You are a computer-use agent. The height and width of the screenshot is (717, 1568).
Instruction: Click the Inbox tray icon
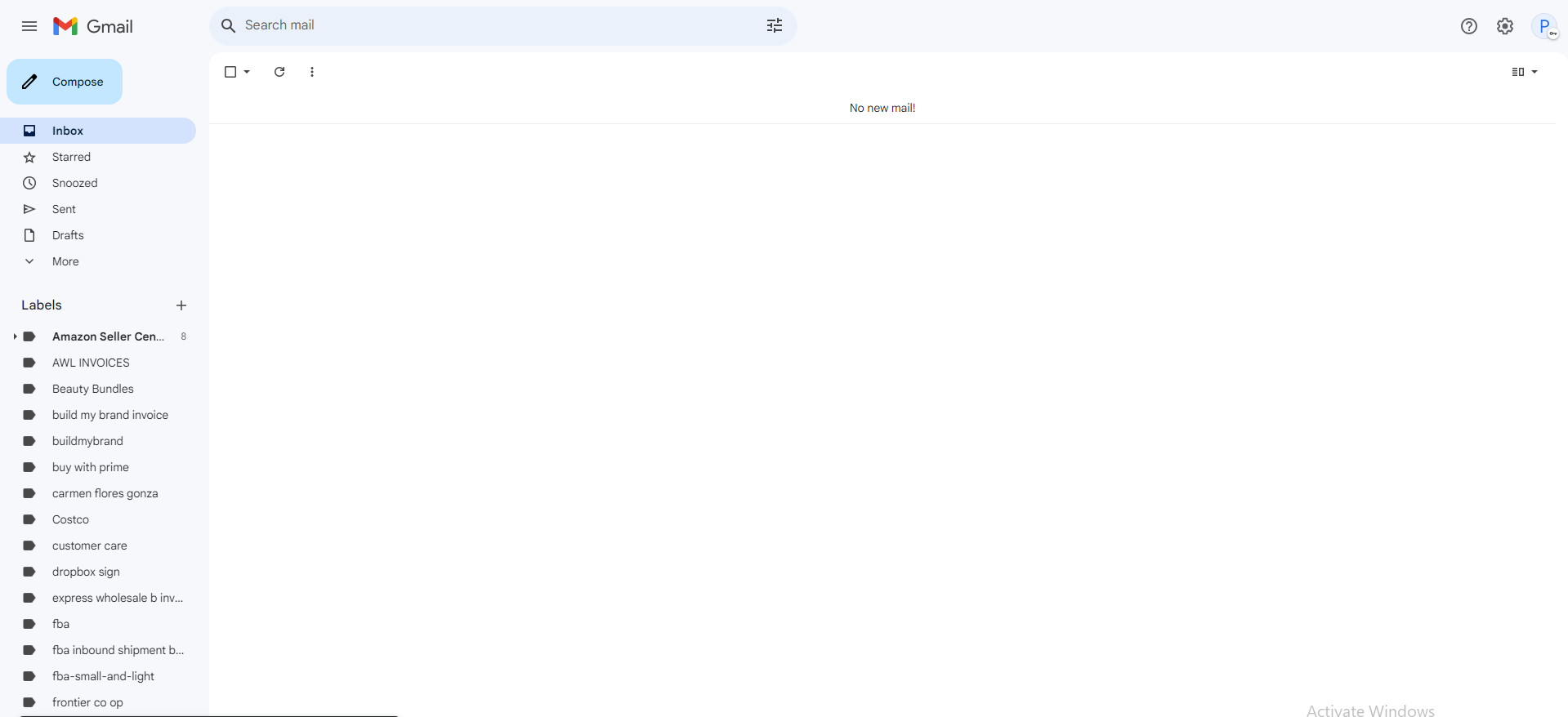(x=29, y=131)
